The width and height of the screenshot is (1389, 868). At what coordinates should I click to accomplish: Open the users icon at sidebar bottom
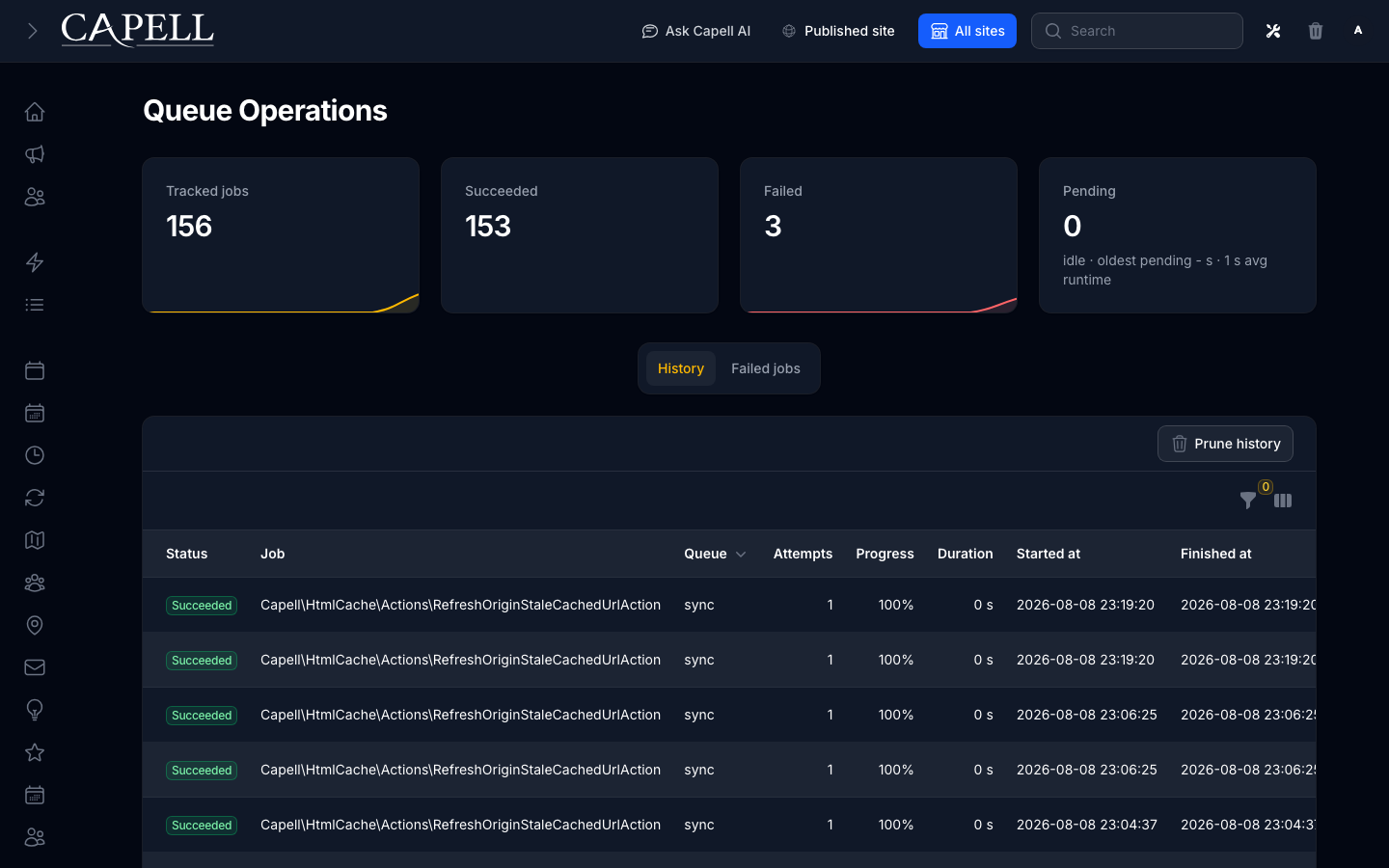pos(35,837)
